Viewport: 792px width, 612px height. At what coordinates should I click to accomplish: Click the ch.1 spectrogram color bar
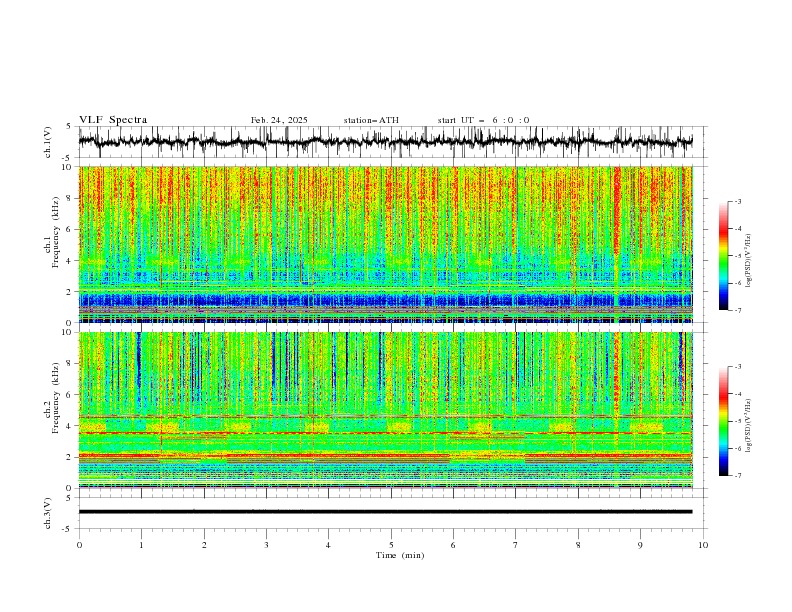click(x=723, y=256)
